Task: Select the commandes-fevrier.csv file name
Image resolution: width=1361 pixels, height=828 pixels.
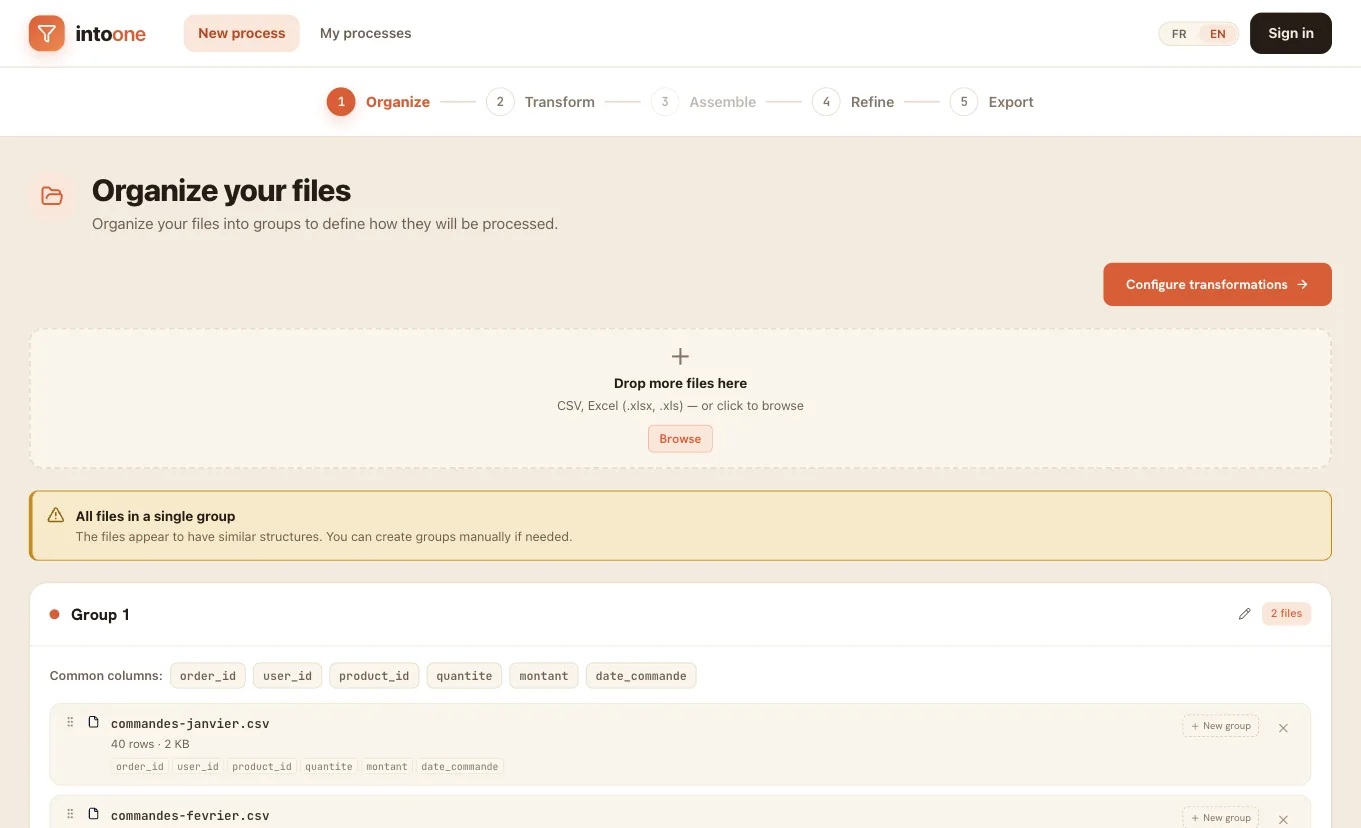Action: point(190,815)
